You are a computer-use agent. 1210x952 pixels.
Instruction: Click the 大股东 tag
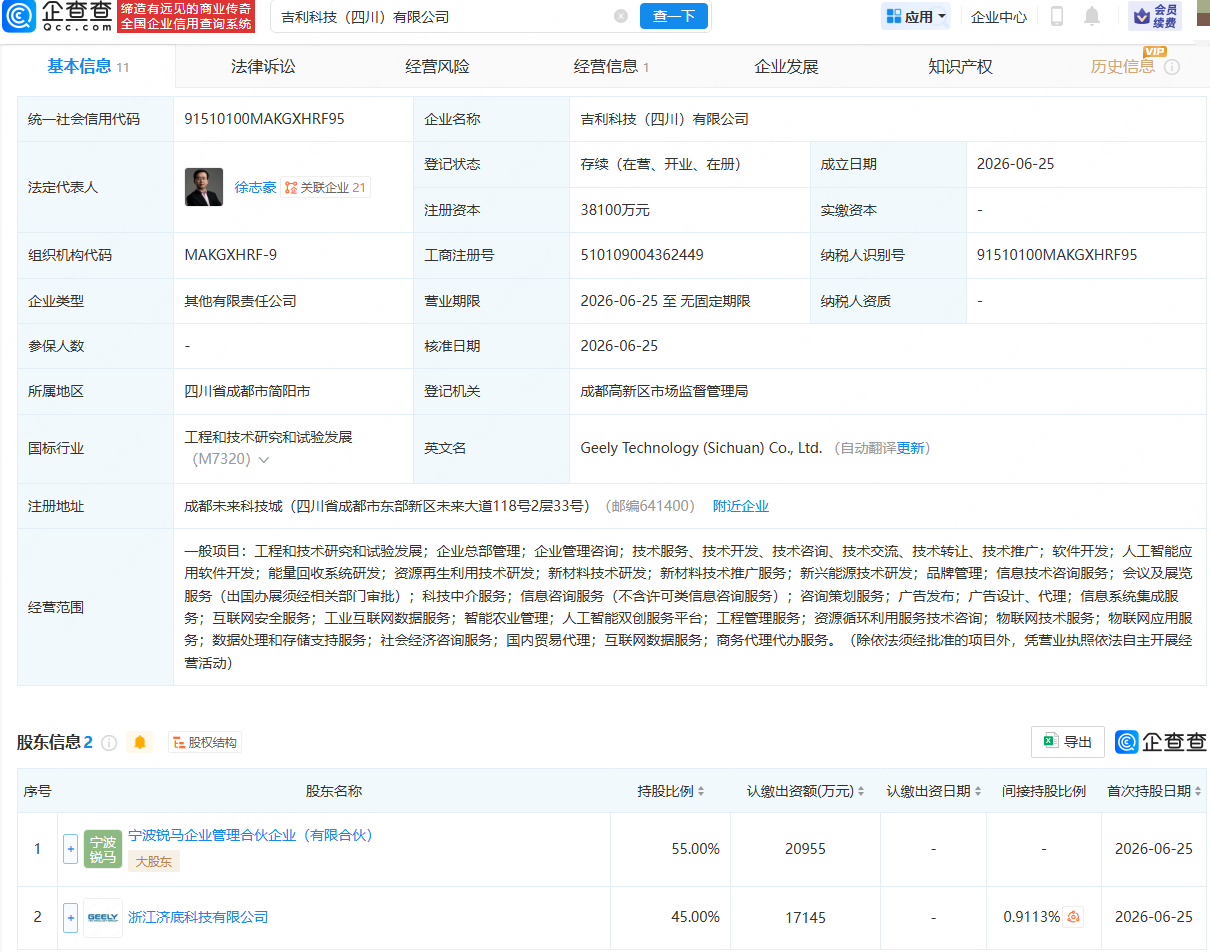coord(154,861)
